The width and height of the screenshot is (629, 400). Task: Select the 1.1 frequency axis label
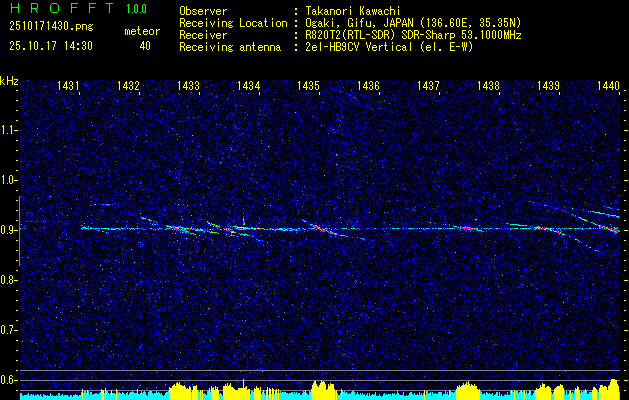[9, 130]
